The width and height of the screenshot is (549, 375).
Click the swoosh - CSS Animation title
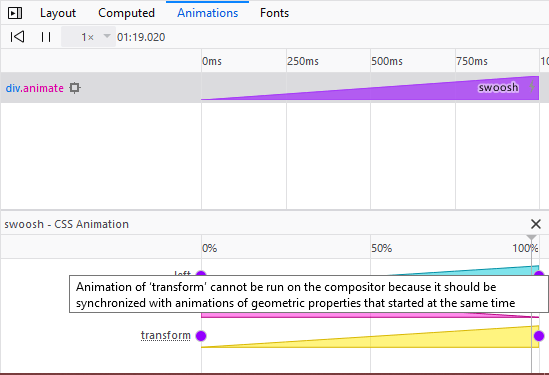pos(67,224)
